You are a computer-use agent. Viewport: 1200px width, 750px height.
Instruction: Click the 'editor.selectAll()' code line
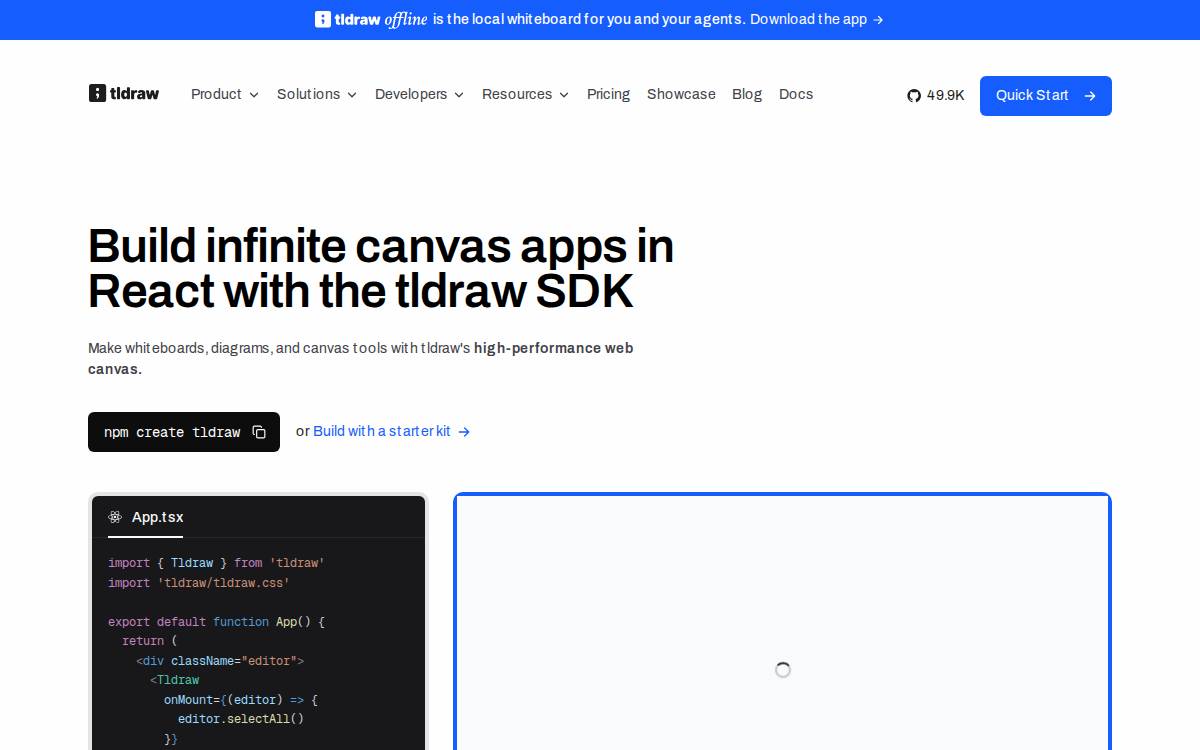[241, 719]
